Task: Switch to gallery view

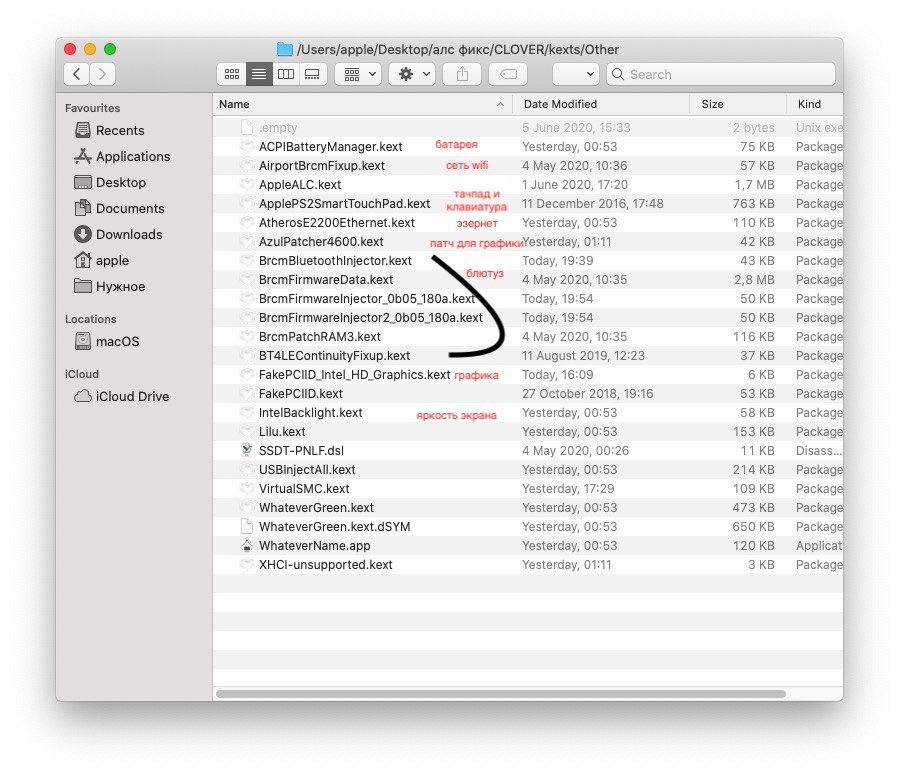Action: (312, 74)
